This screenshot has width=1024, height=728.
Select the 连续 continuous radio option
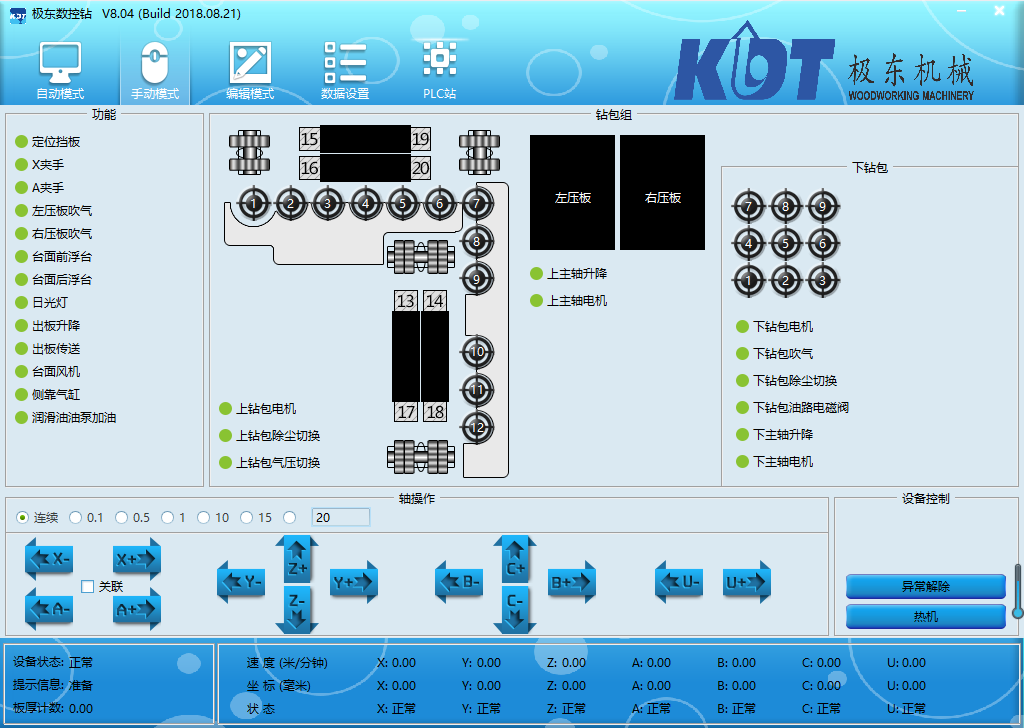pos(23,517)
